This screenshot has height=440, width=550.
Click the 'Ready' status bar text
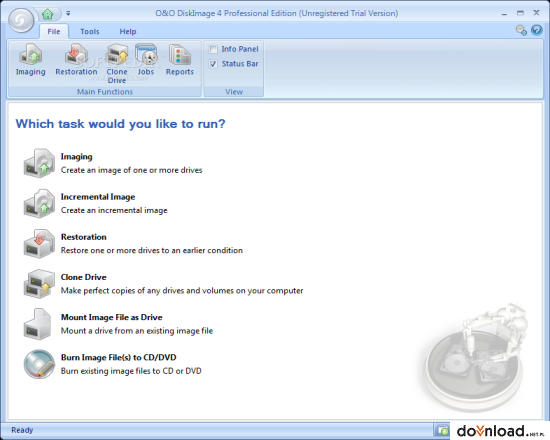(22, 430)
